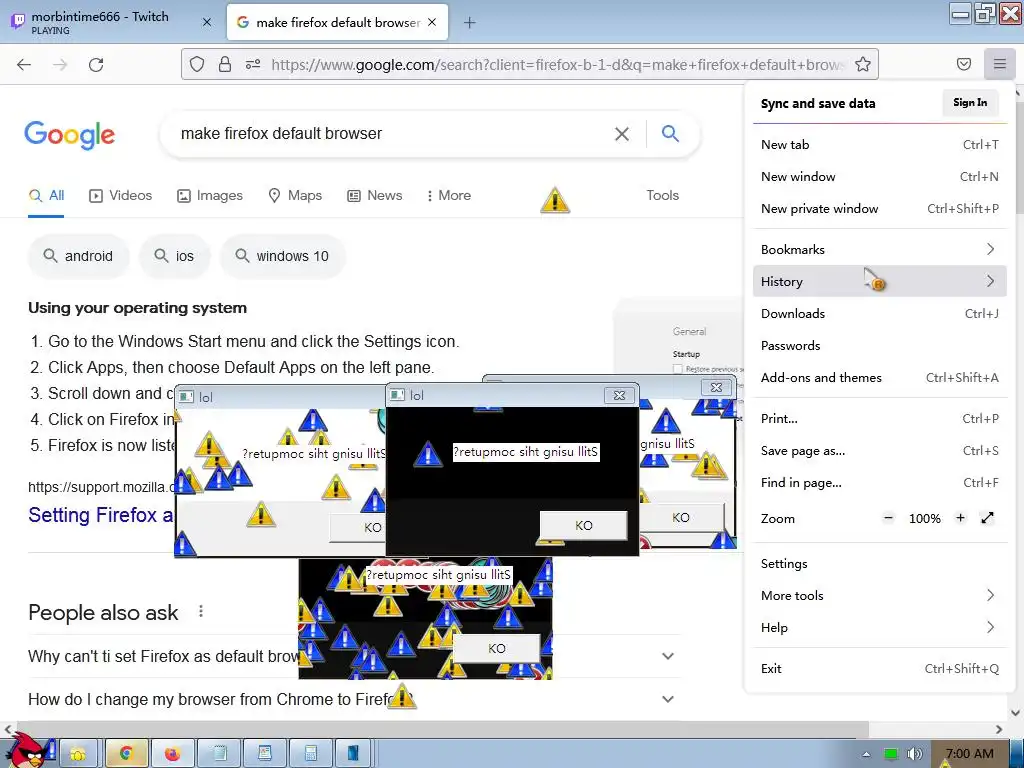Open the Google Tools options

(662, 195)
